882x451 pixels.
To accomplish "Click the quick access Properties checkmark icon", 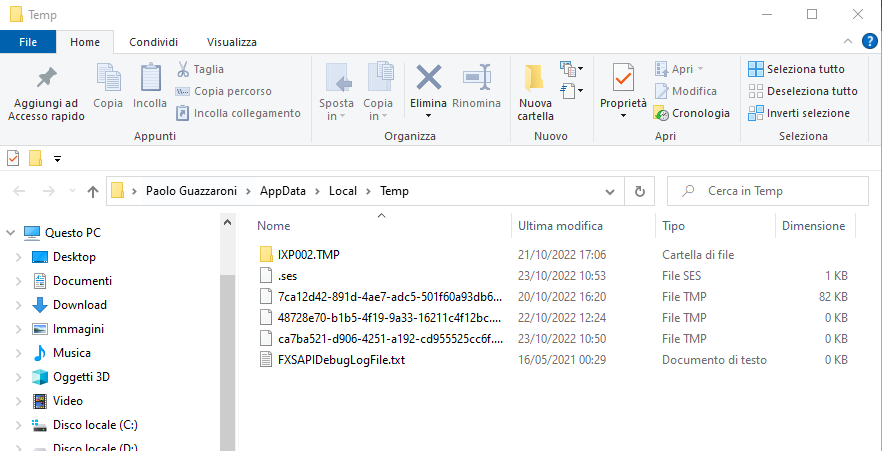I will point(13,159).
